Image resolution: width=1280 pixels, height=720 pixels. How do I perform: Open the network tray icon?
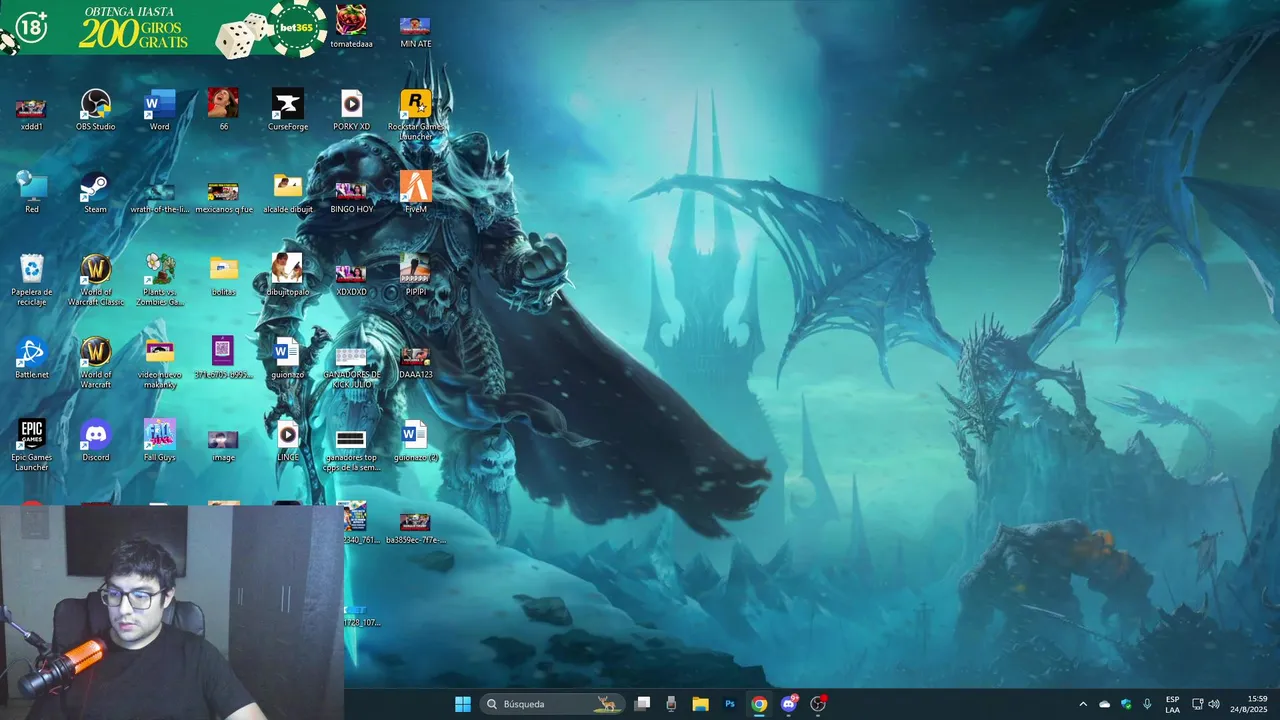(x=1198, y=704)
